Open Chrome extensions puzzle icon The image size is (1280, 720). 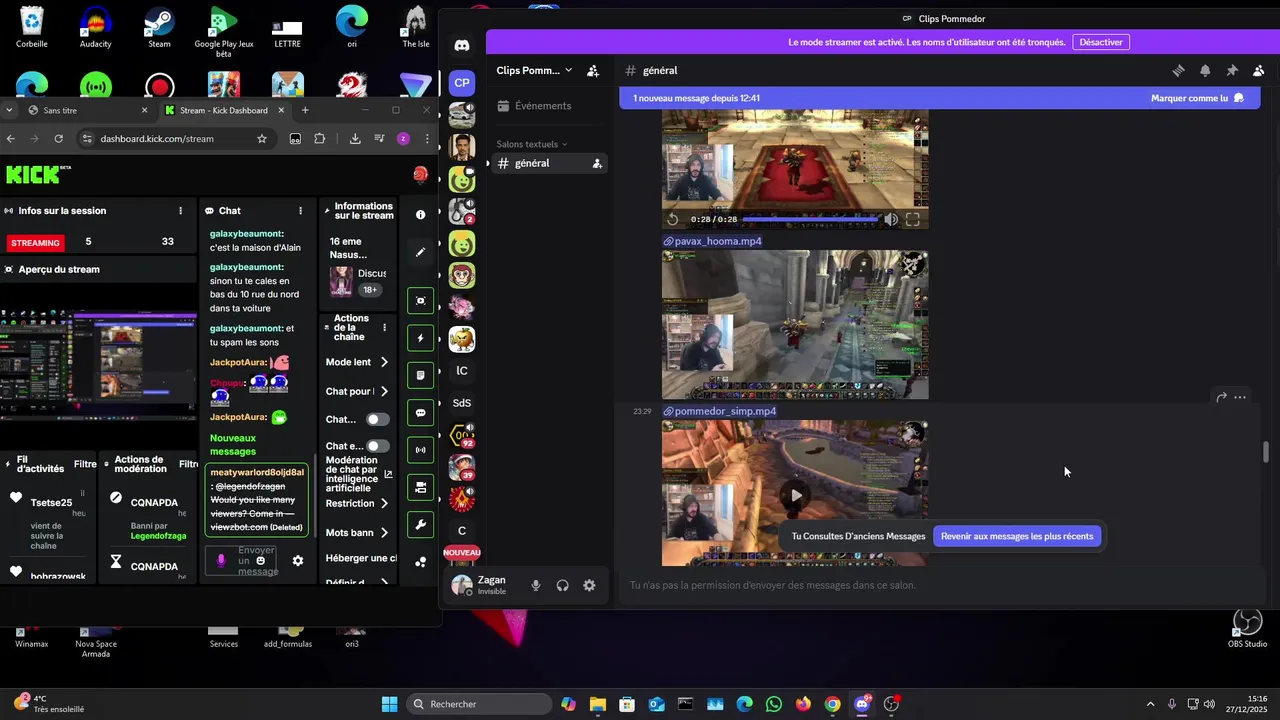[x=320, y=138]
